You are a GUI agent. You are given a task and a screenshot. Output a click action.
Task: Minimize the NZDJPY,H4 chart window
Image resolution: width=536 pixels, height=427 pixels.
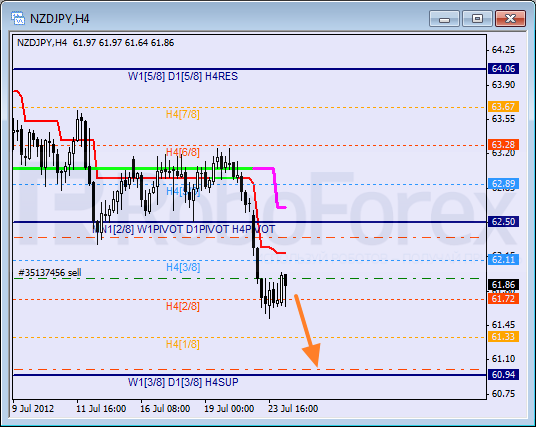tap(444, 18)
